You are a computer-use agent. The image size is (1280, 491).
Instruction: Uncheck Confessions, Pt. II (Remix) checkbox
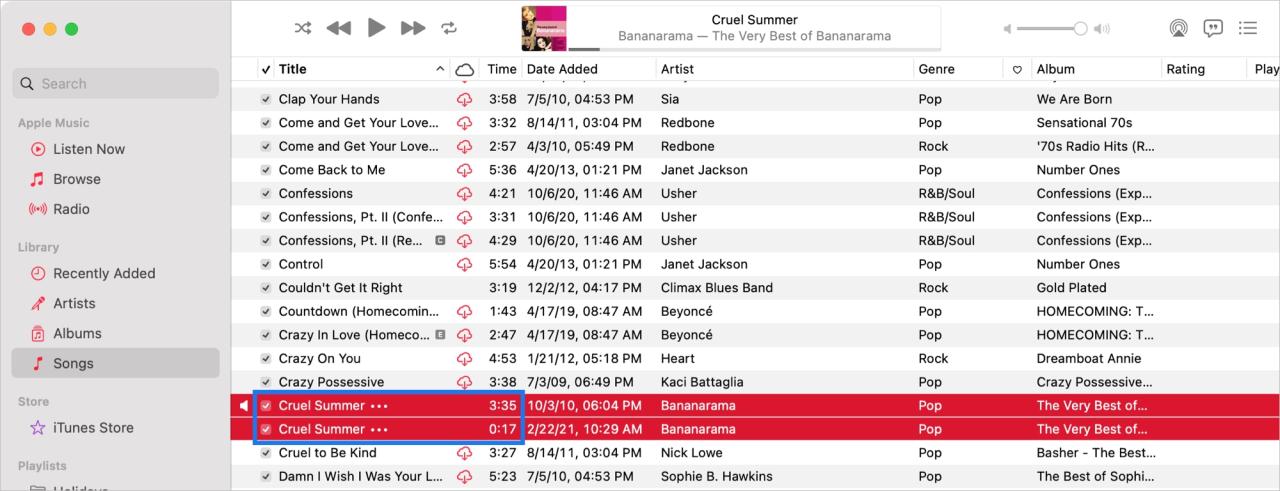(x=266, y=241)
